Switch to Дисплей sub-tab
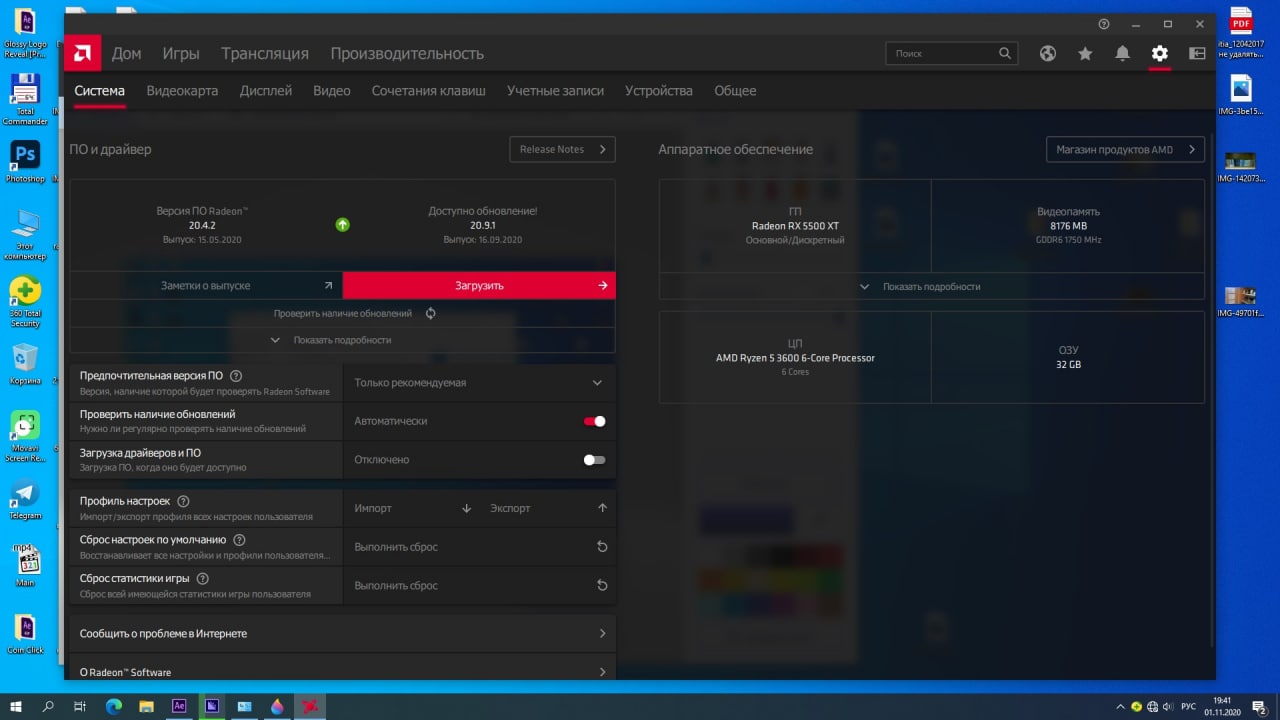The image size is (1280, 720). (266, 91)
